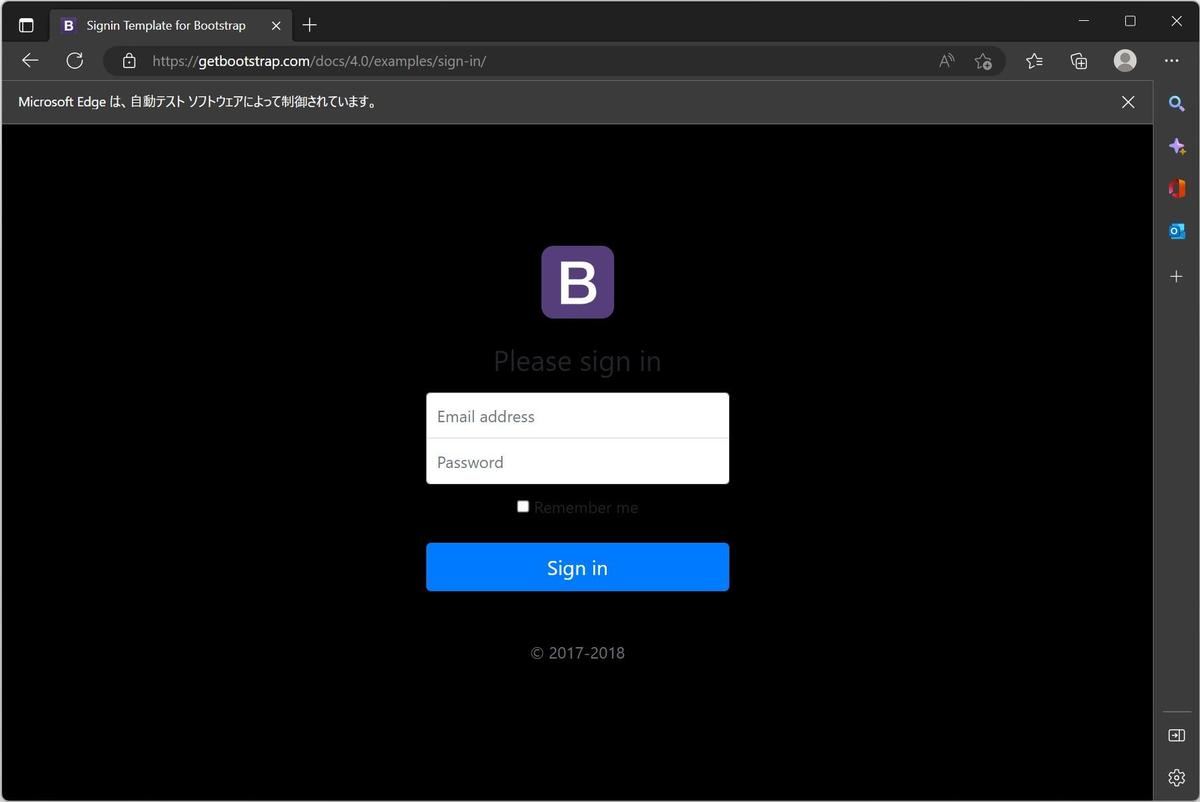Viewport: 1200px width, 802px height.
Task: Open the tab actions menu icon
Action: [26, 25]
